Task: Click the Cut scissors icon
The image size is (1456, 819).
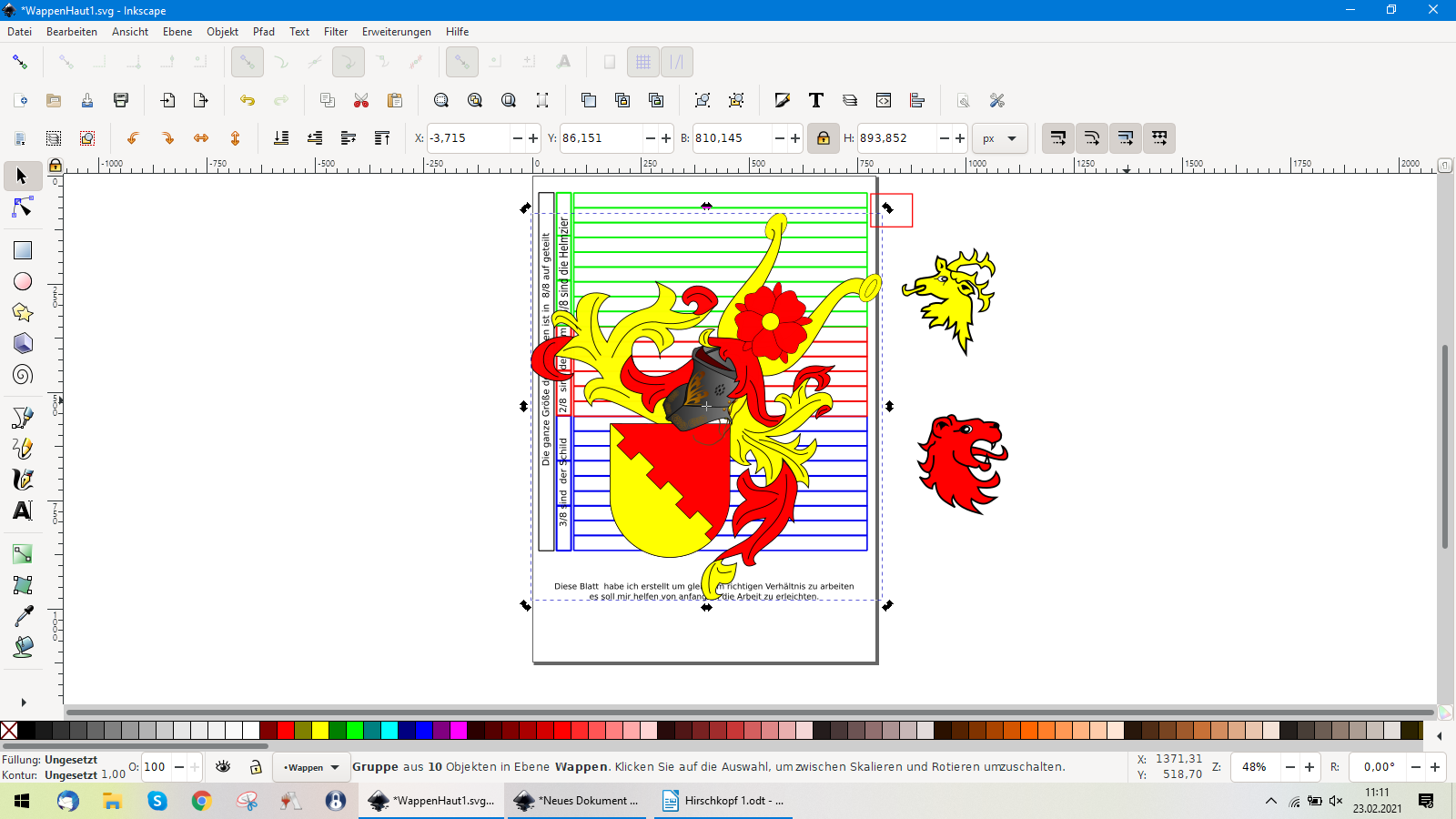Action: click(x=361, y=100)
